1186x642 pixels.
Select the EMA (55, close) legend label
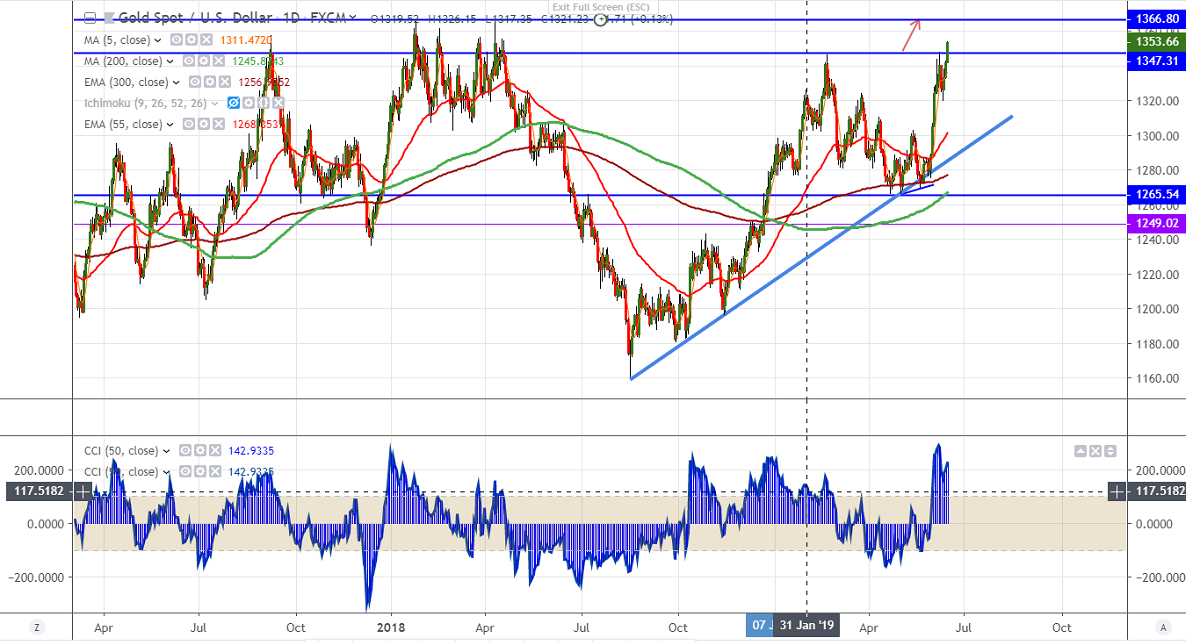pos(124,124)
